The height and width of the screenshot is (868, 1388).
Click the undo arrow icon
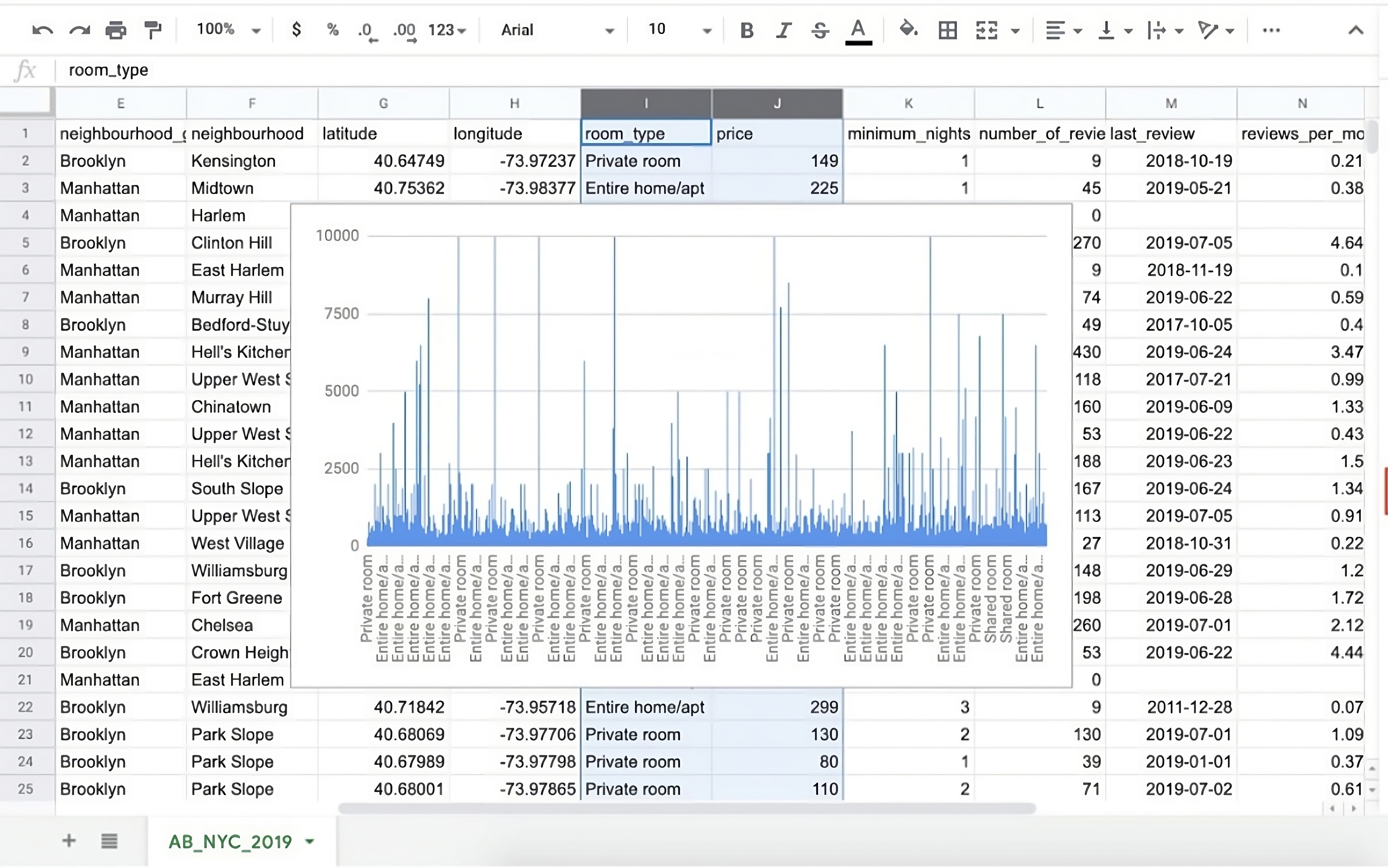[43, 30]
